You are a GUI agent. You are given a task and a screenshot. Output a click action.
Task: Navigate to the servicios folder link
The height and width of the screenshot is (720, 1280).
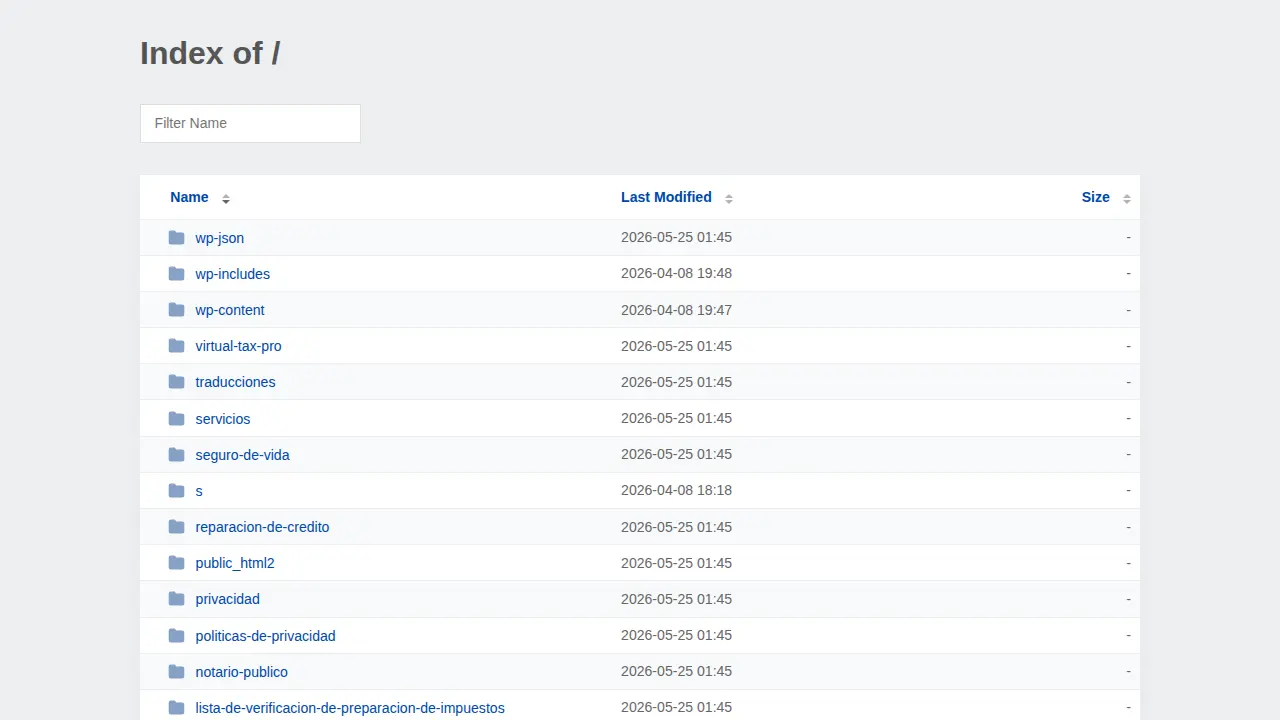tap(223, 419)
